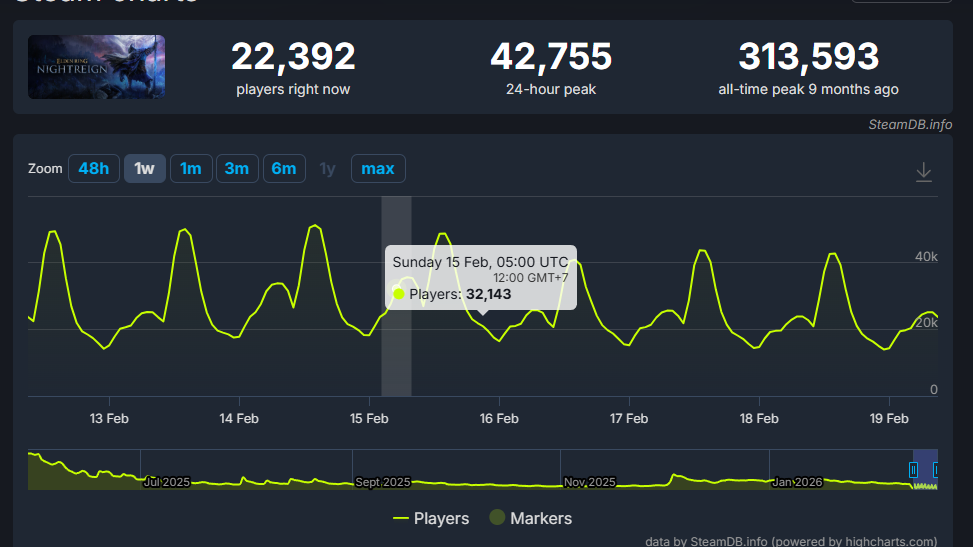Click the 14 Feb axis label
Viewport: 973px width, 547px height.
[x=239, y=418]
